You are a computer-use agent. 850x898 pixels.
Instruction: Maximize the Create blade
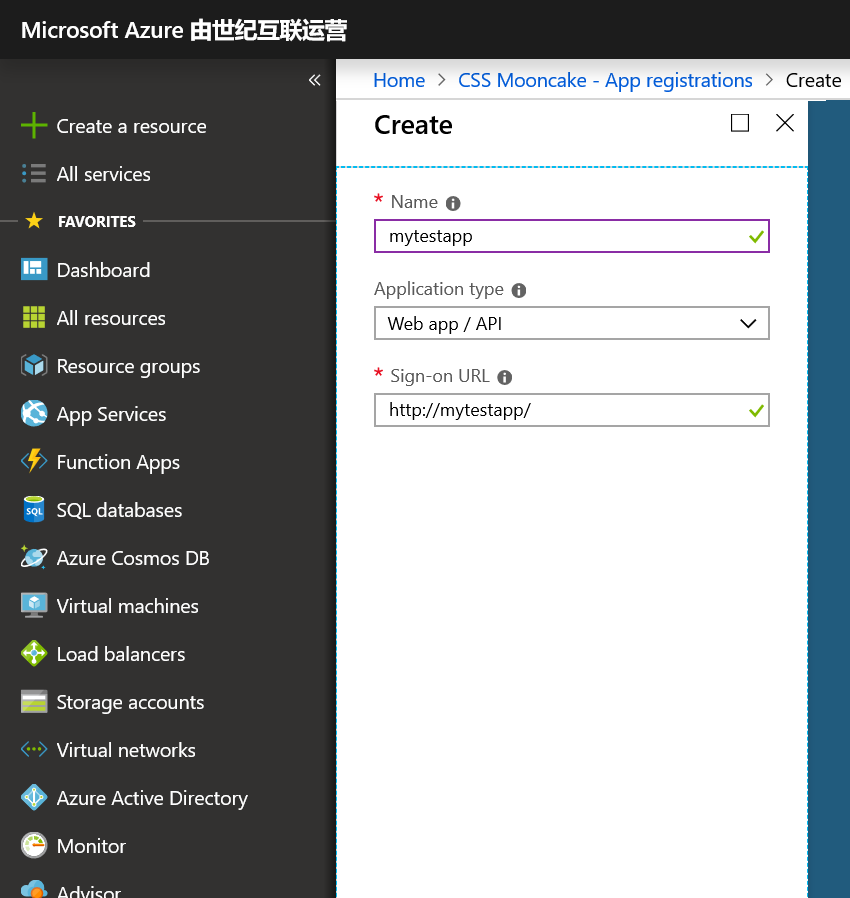[740, 123]
